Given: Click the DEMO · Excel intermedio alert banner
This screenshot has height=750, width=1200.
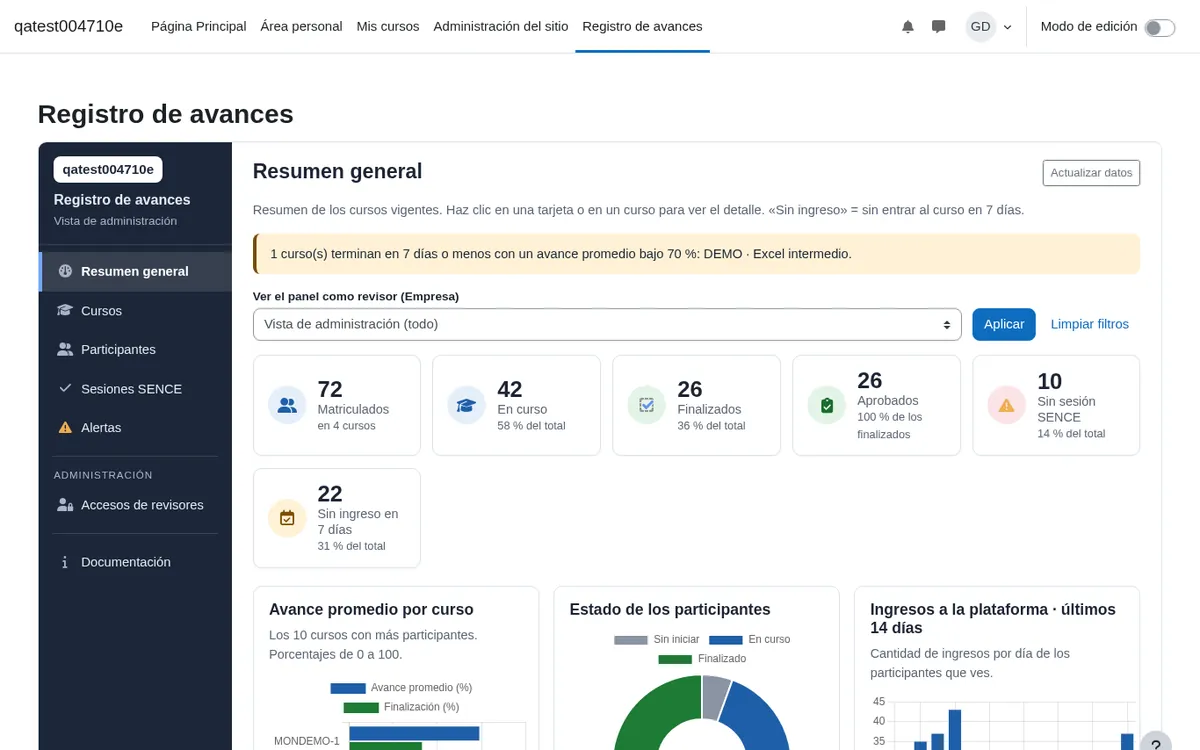Looking at the screenshot, I should (696, 254).
